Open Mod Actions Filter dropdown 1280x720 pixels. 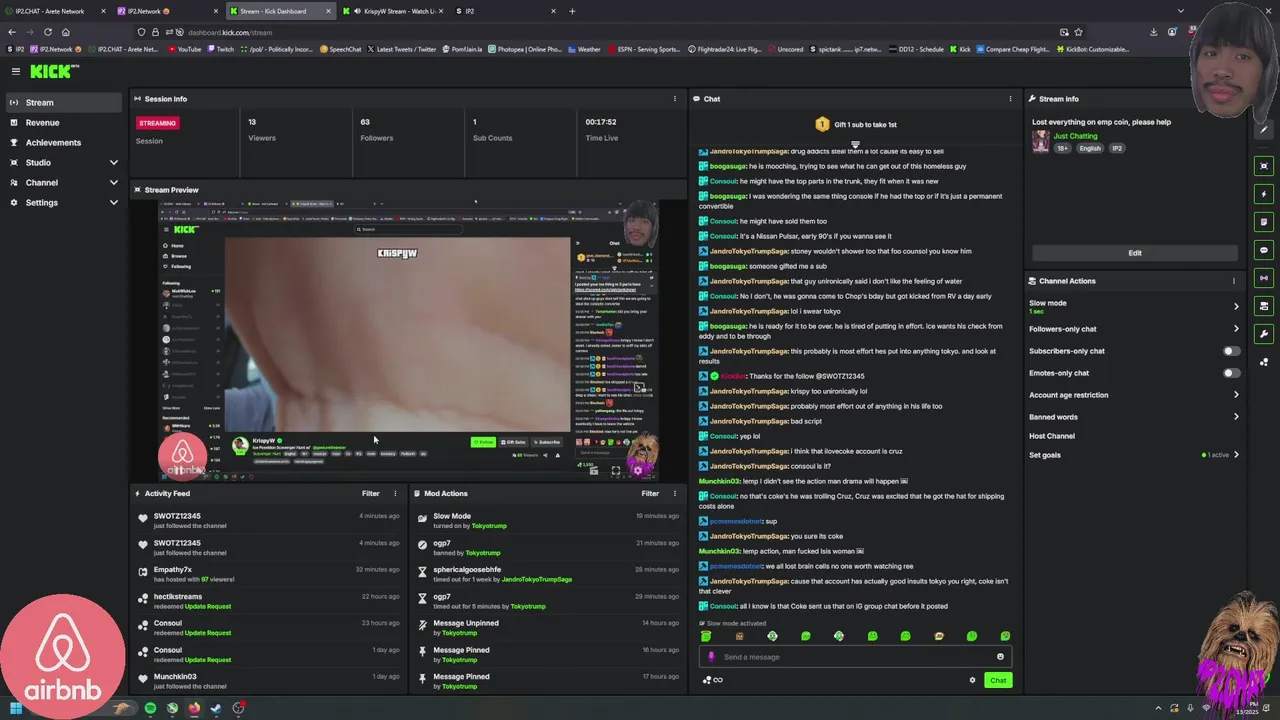650,493
